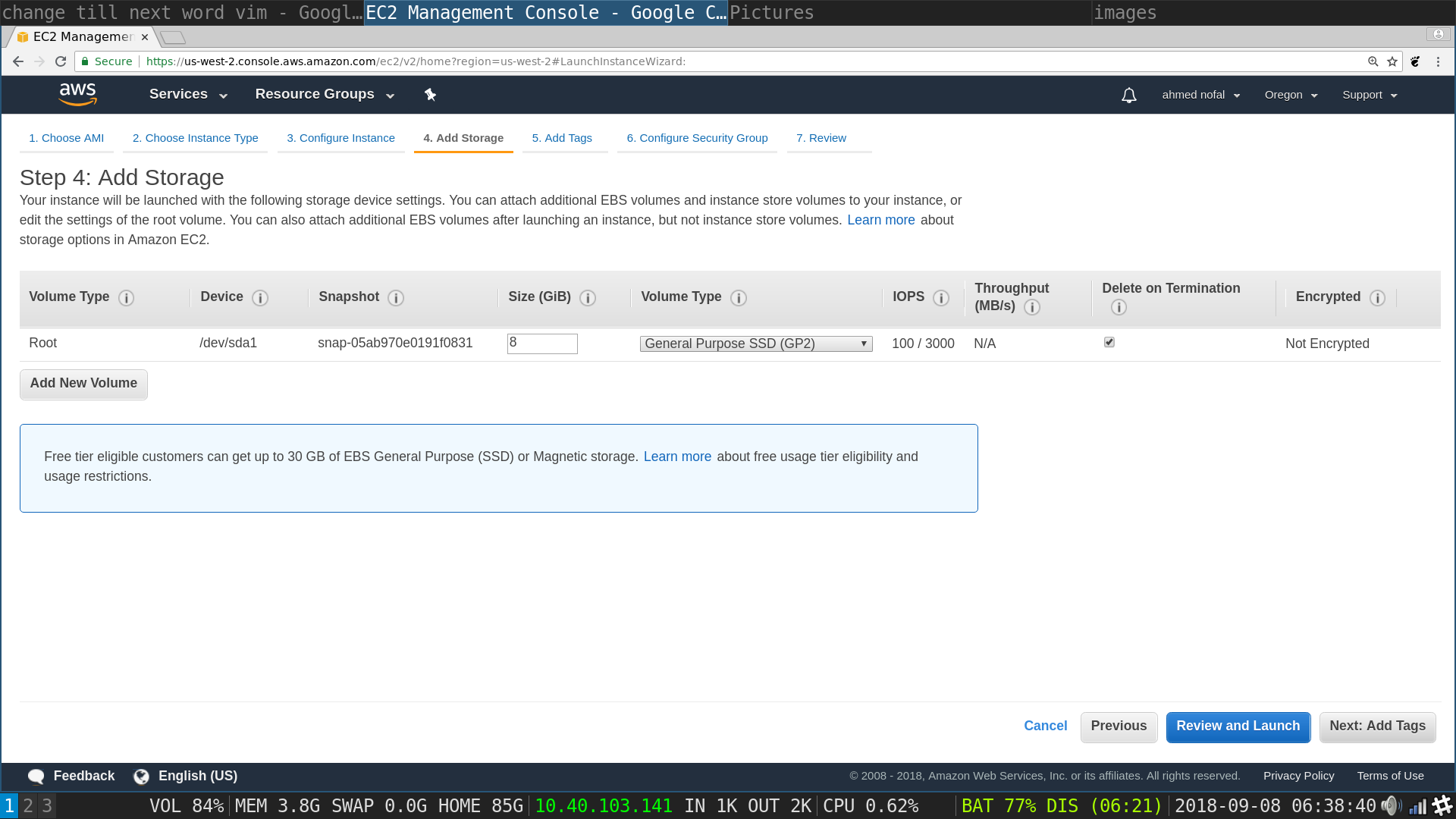Image resolution: width=1456 pixels, height=819 pixels.
Task: Uncheck Delete on Termination checkbox
Action: [1109, 342]
